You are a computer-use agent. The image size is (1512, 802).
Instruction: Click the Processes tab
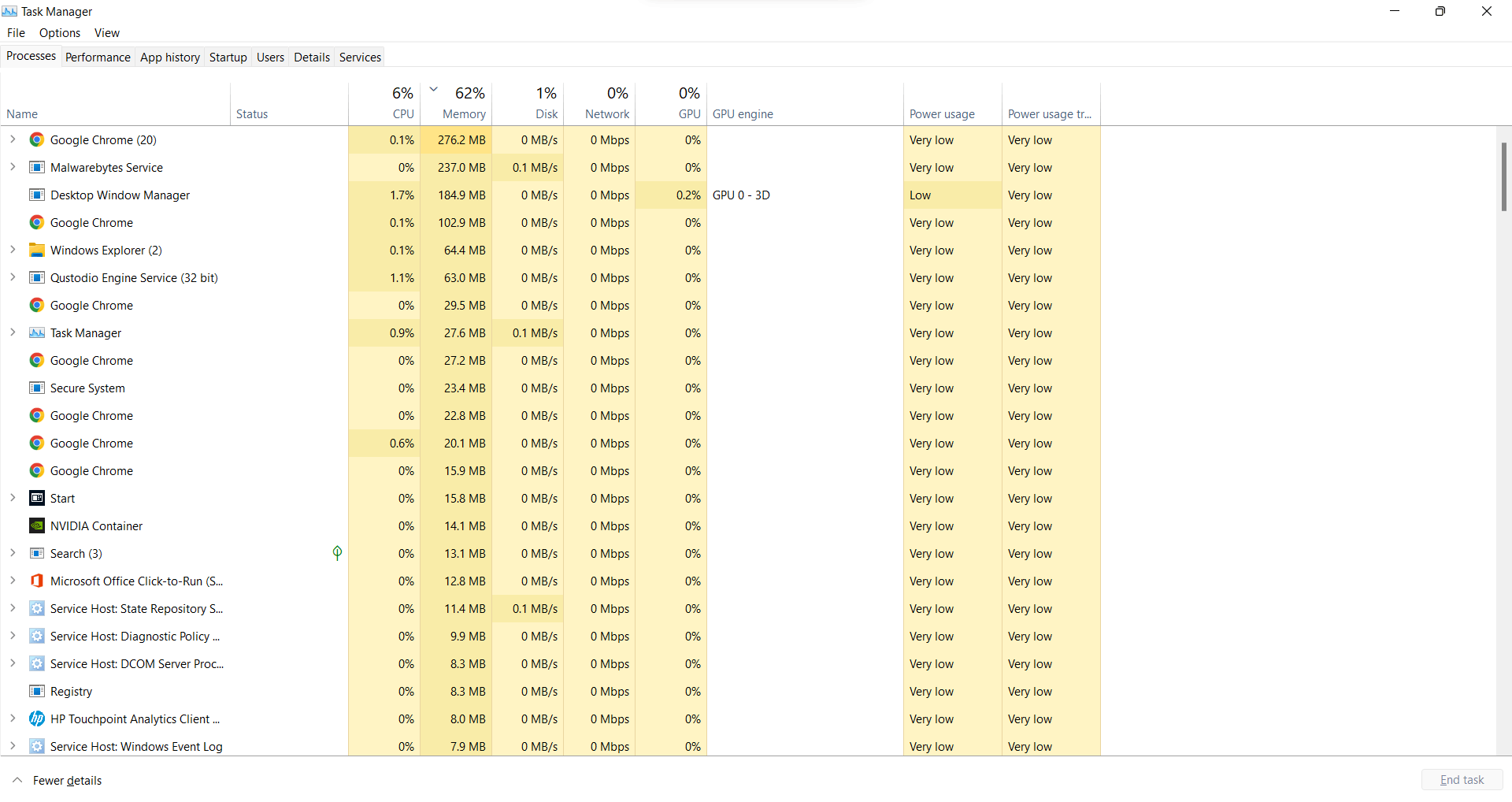[31, 56]
